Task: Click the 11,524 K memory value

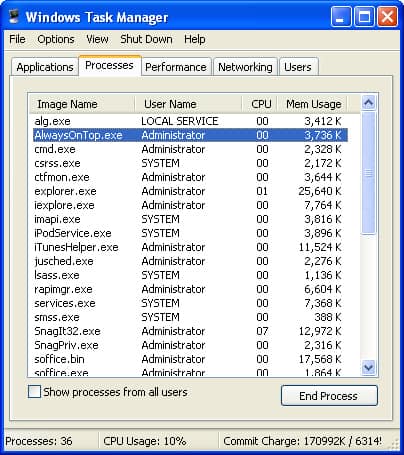Action: point(320,247)
